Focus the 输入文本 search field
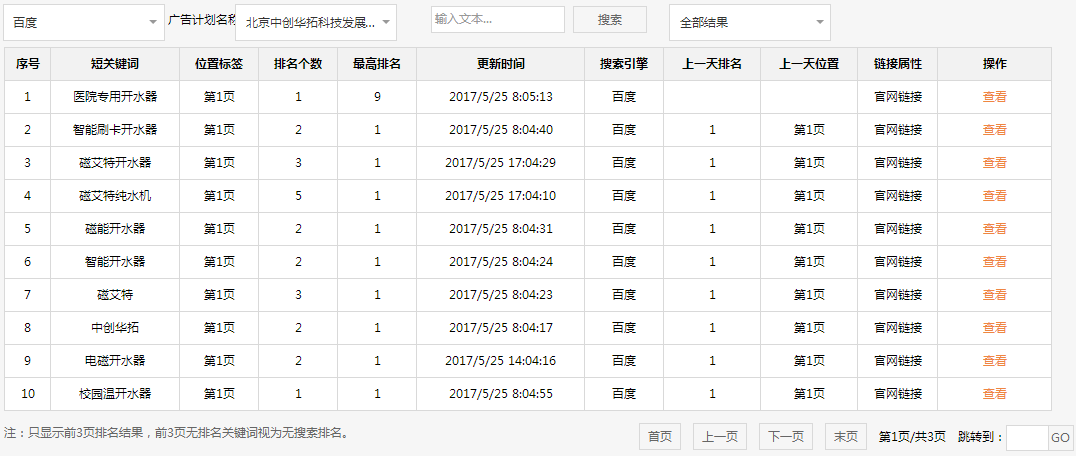 (498, 20)
